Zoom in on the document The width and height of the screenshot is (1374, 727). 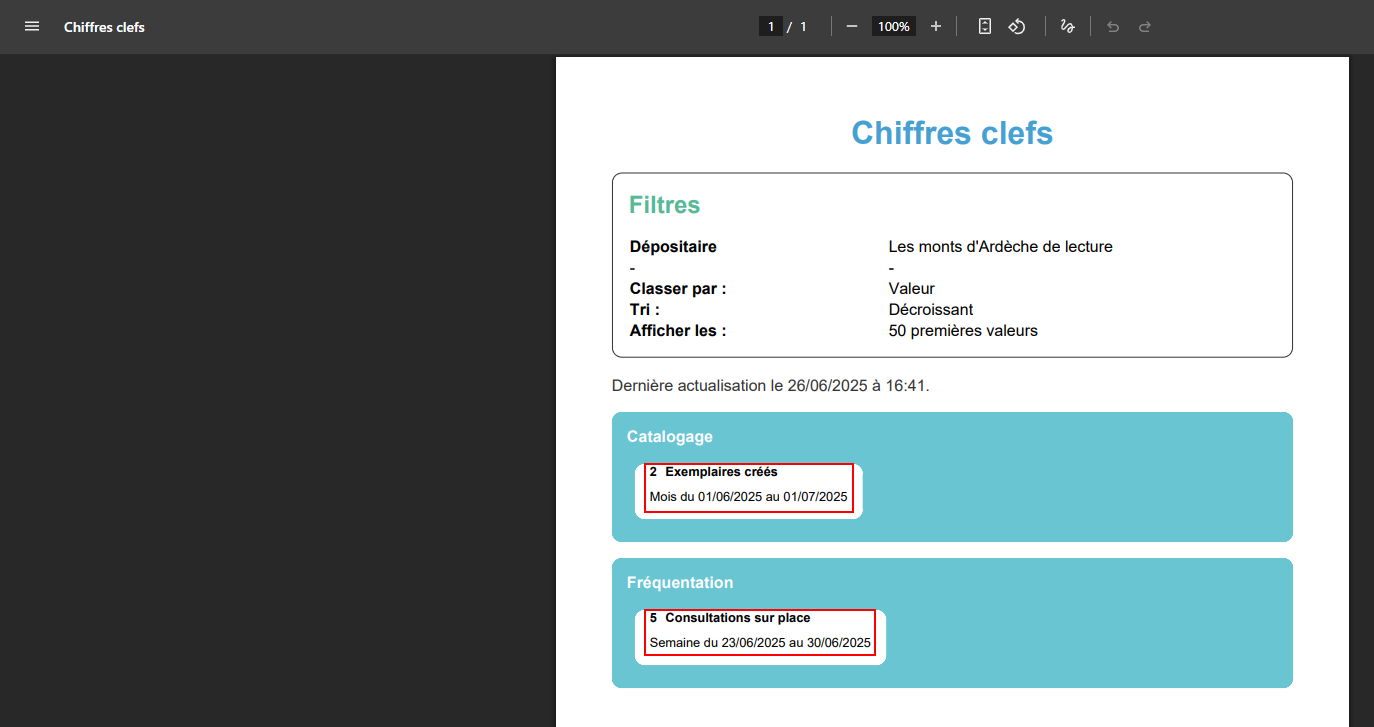coord(935,26)
